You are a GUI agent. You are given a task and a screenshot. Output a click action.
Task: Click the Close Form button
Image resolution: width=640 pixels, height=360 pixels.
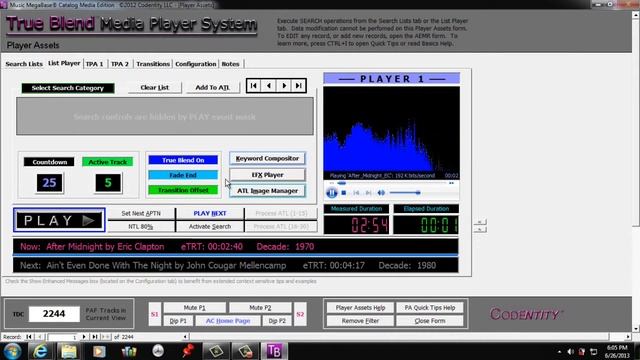(x=430, y=321)
